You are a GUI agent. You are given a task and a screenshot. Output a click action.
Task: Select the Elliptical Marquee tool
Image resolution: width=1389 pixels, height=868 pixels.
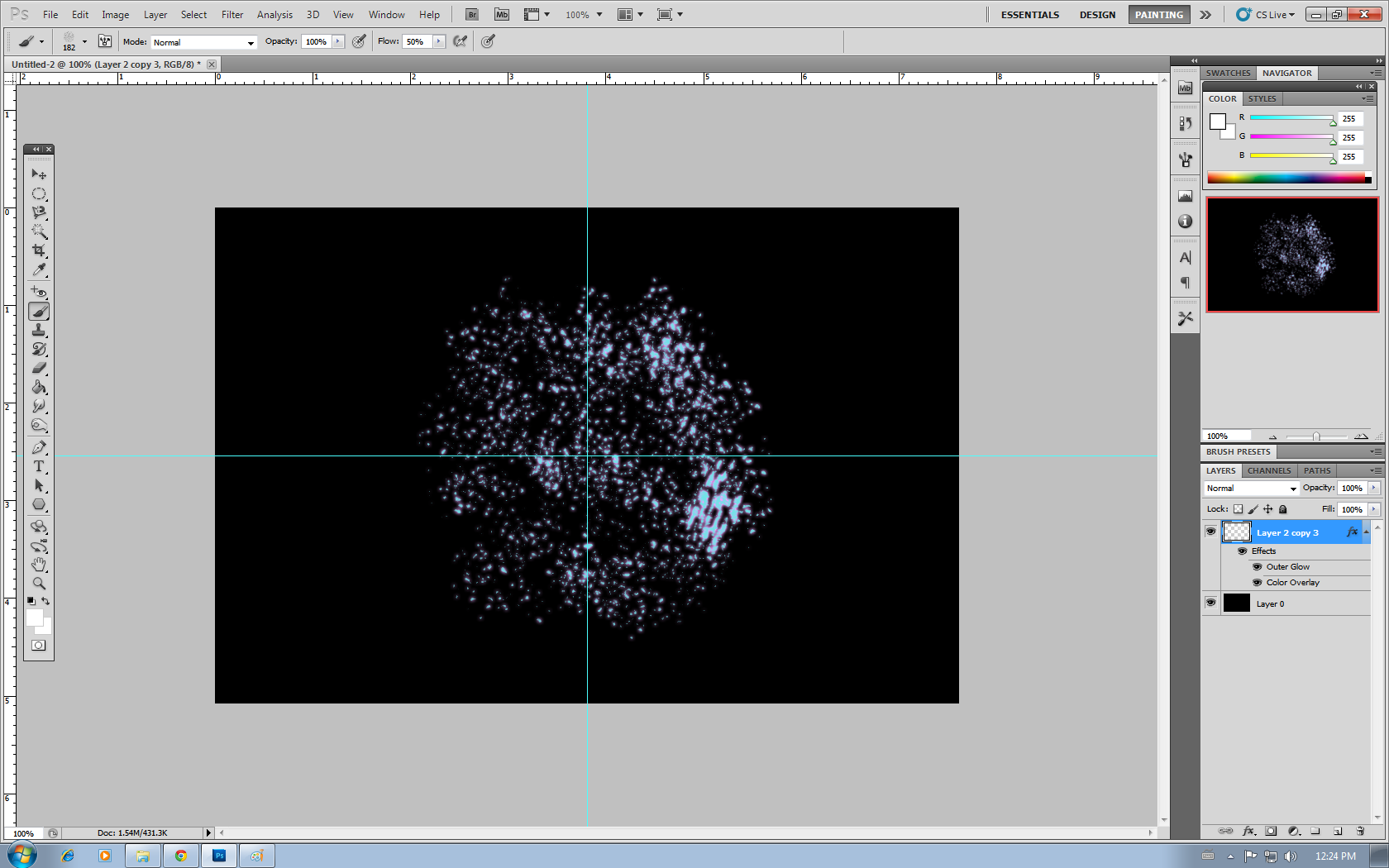point(39,193)
